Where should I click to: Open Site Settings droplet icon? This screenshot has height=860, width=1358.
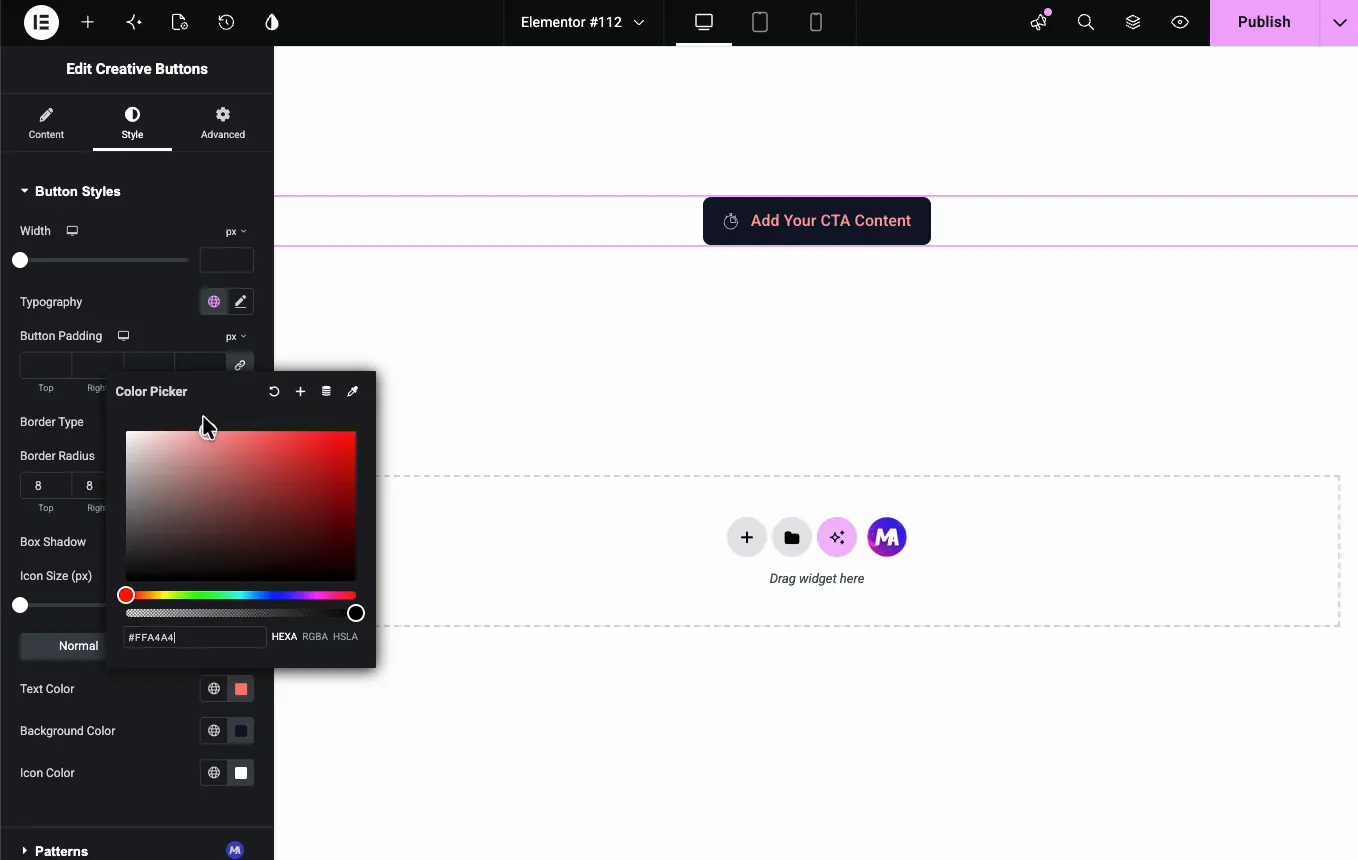(x=272, y=22)
